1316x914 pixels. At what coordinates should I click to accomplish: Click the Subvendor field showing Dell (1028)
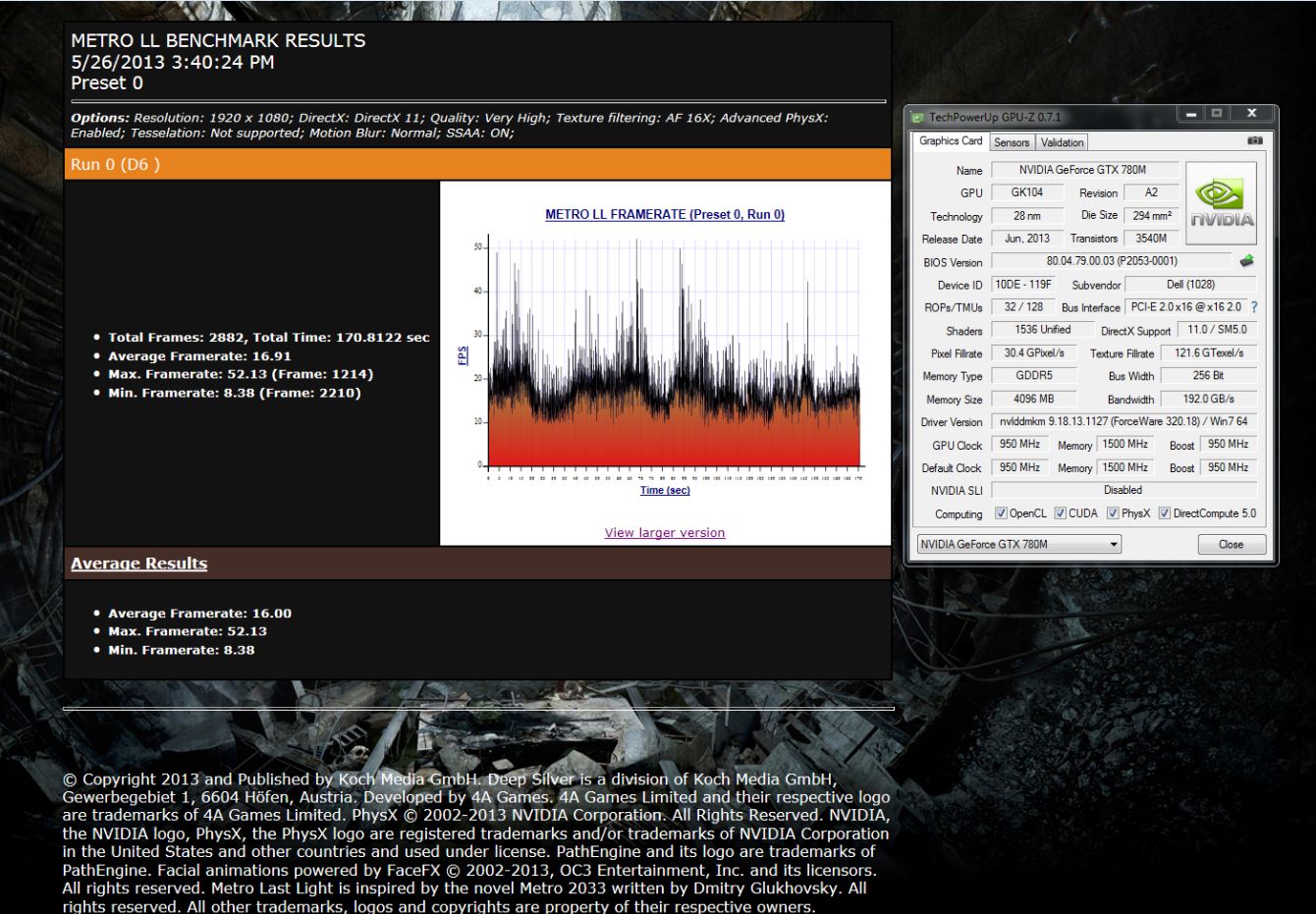coord(1190,284)
